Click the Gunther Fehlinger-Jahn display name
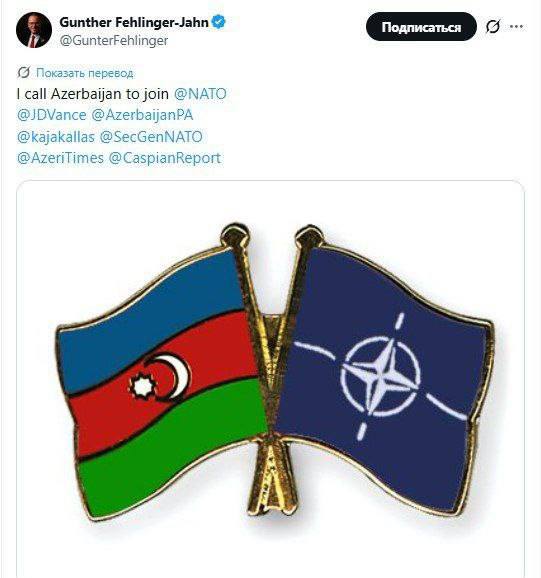 click(x=134, y=22)
